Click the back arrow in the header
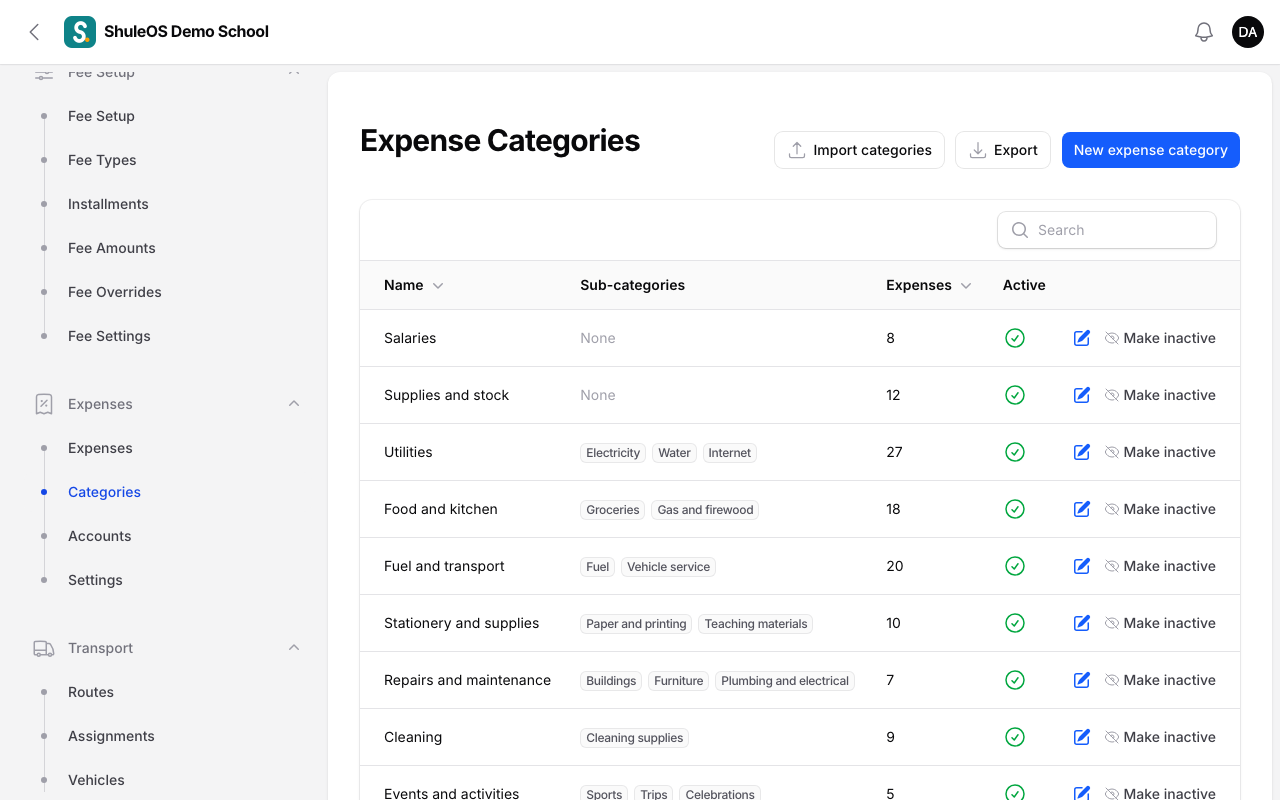The image size is (1280, 800). click(x=34, y=32)
